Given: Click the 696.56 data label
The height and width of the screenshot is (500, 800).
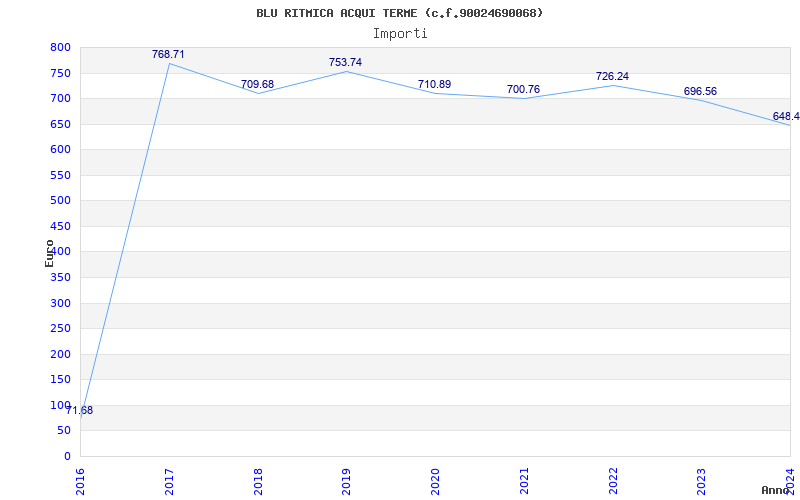Looking at the screenshot, I should (x=701, y=92).
